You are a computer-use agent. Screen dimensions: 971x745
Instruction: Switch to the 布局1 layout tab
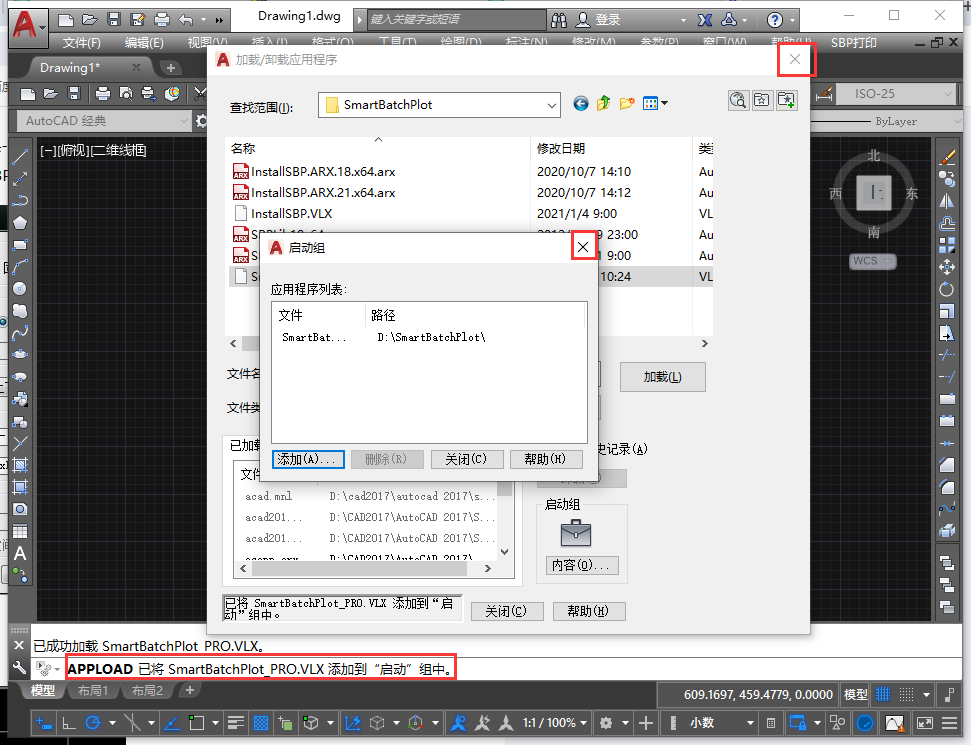click(93, 691)
